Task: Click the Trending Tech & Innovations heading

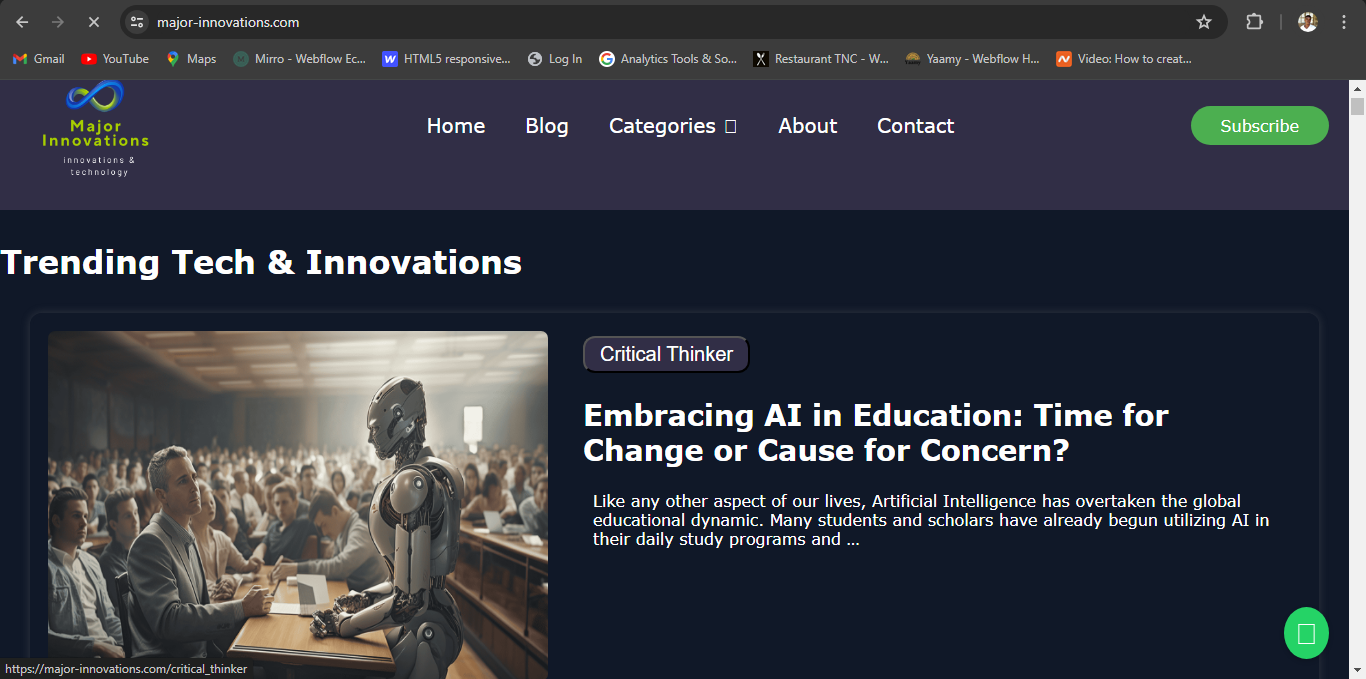Action: pos(261,262)
